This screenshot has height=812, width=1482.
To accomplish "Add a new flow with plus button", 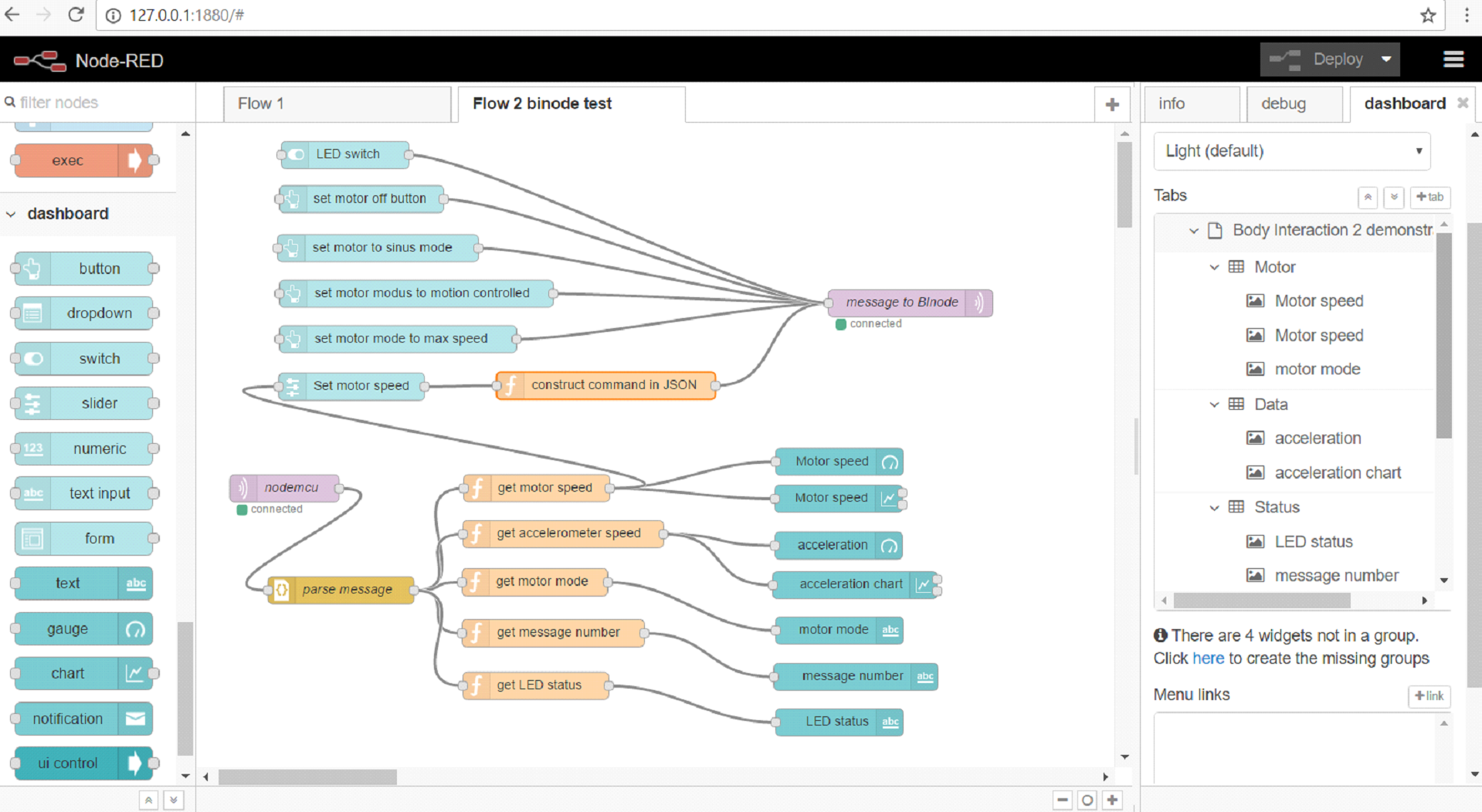I will pos(1112,104).
